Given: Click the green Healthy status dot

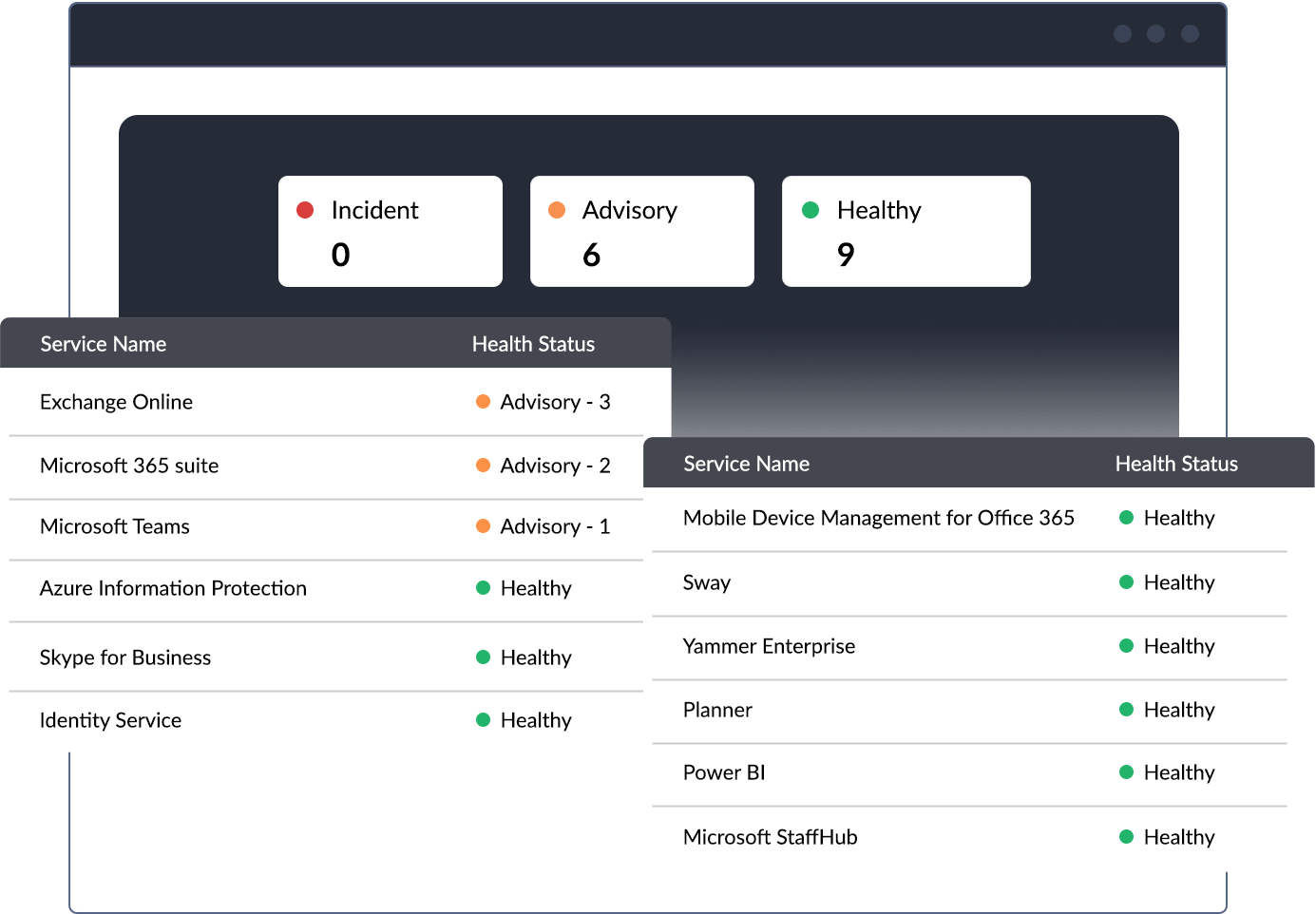Looking at the screenshot, I should pos(810,208).
